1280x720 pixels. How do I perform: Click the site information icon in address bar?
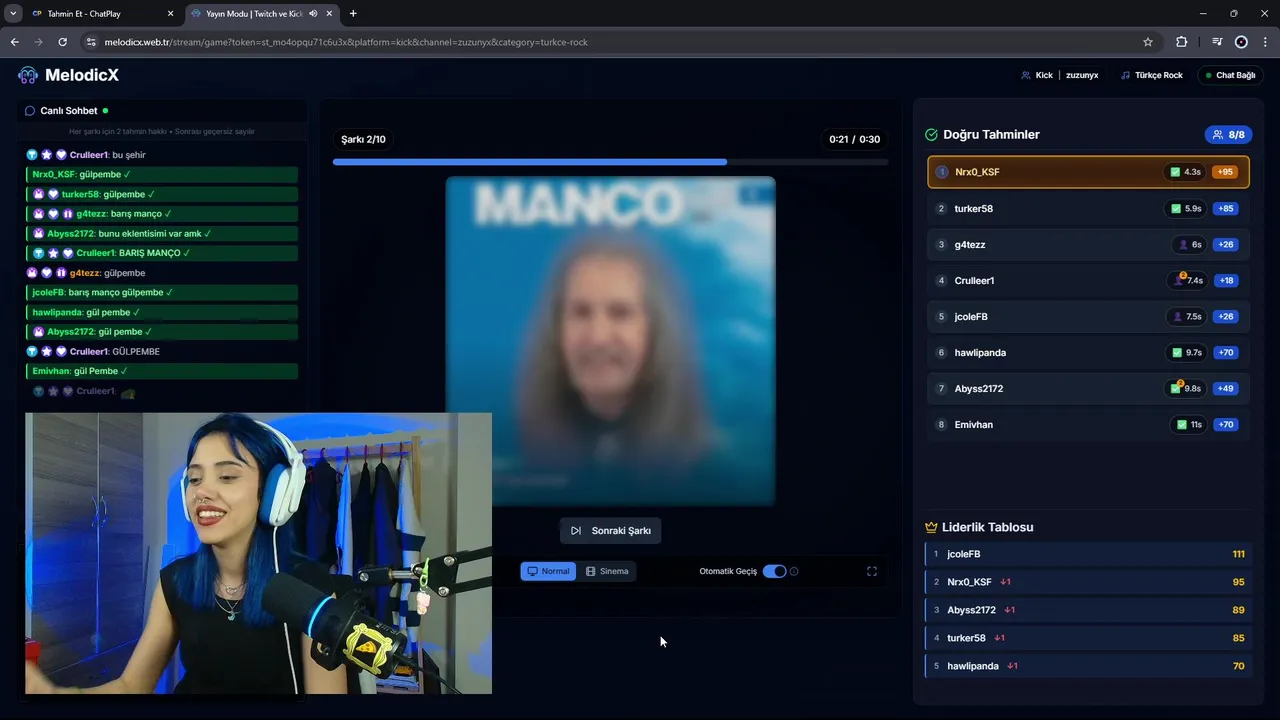(x=91, y=42)
